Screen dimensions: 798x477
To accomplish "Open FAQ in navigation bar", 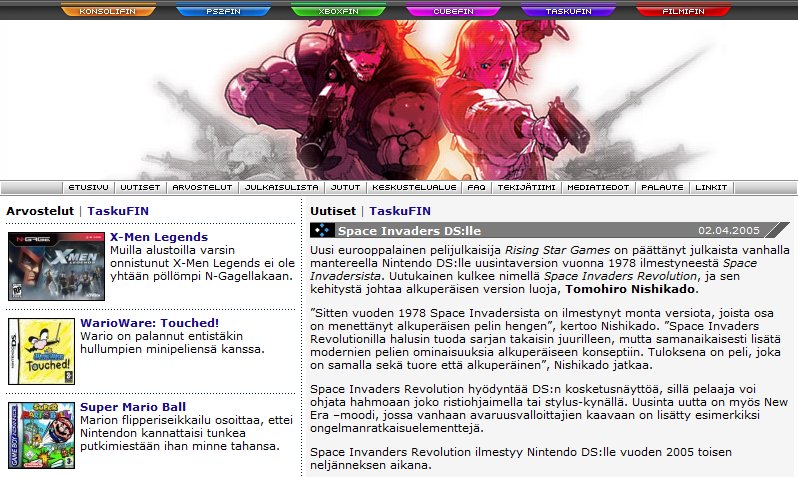I will (476, 187).
